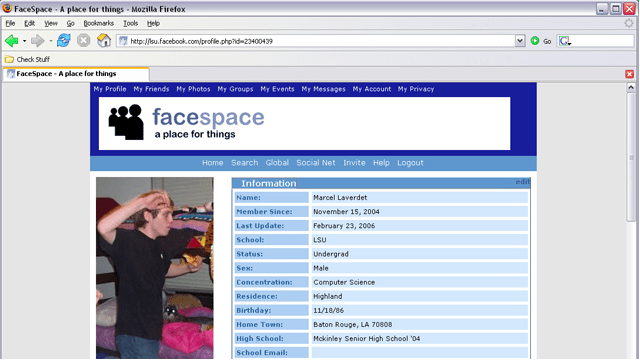Go to the My Photos link
Viewport: 640px width, 362px height.
(193, 89)
